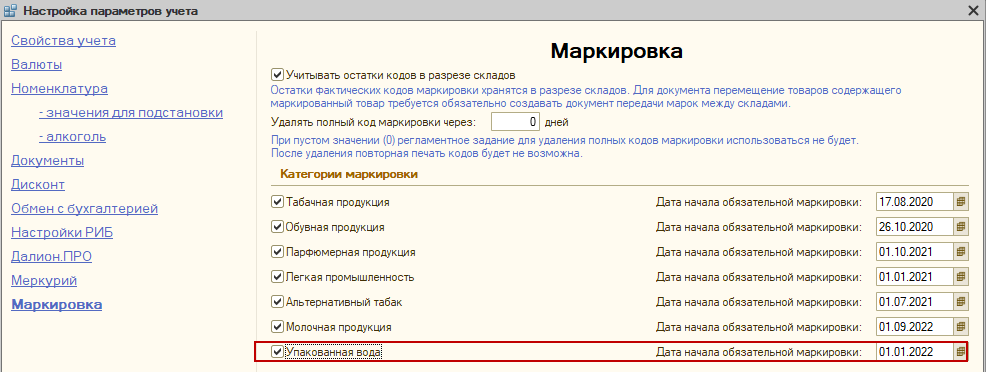
Task: Uncheck Обувная продукция category
Action: (277, 227)
